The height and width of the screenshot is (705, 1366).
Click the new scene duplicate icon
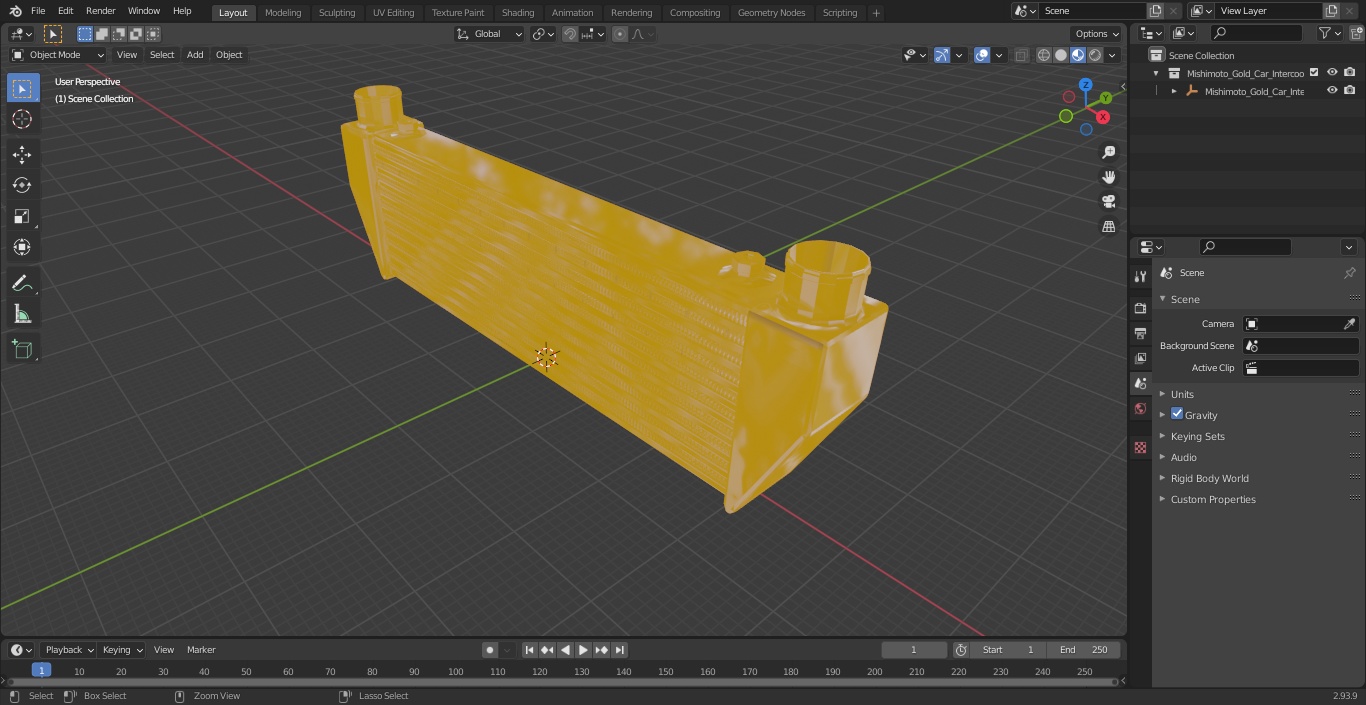point(1155,11)
